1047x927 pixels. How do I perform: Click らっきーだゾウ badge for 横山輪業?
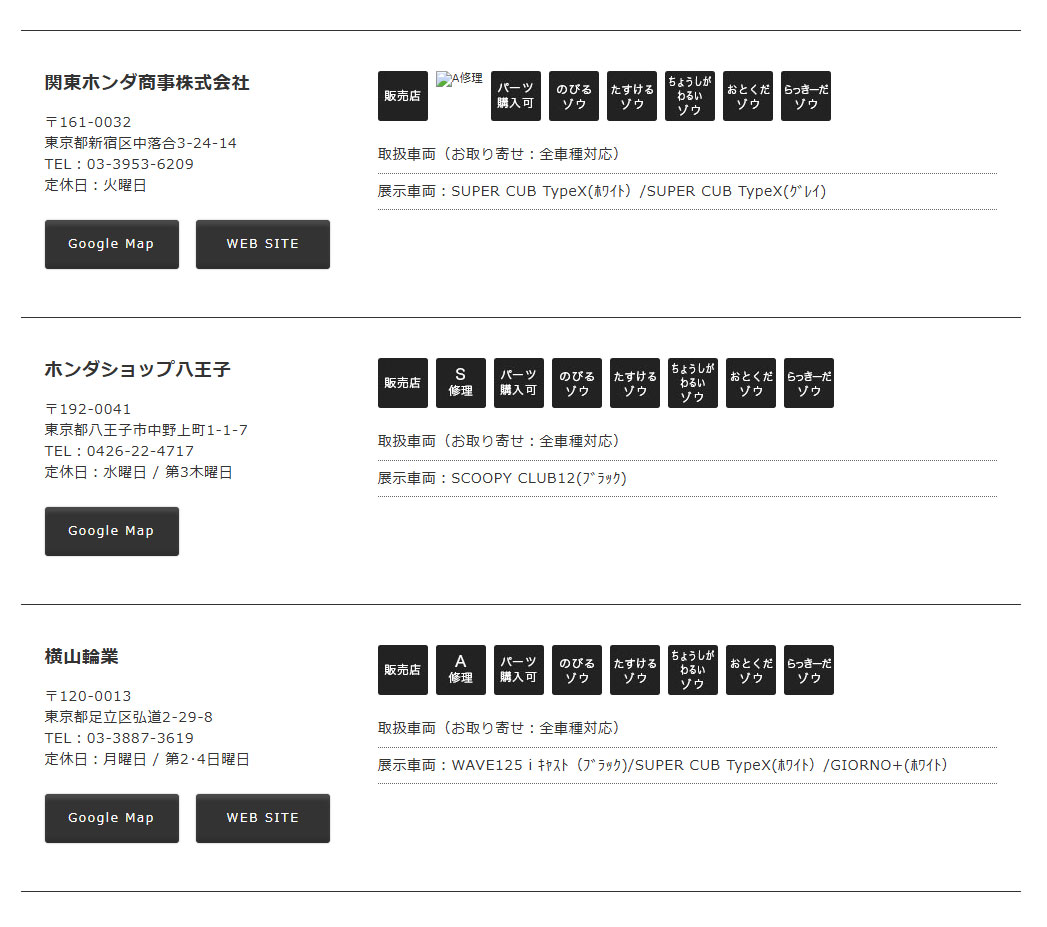(x=809, y=670)
